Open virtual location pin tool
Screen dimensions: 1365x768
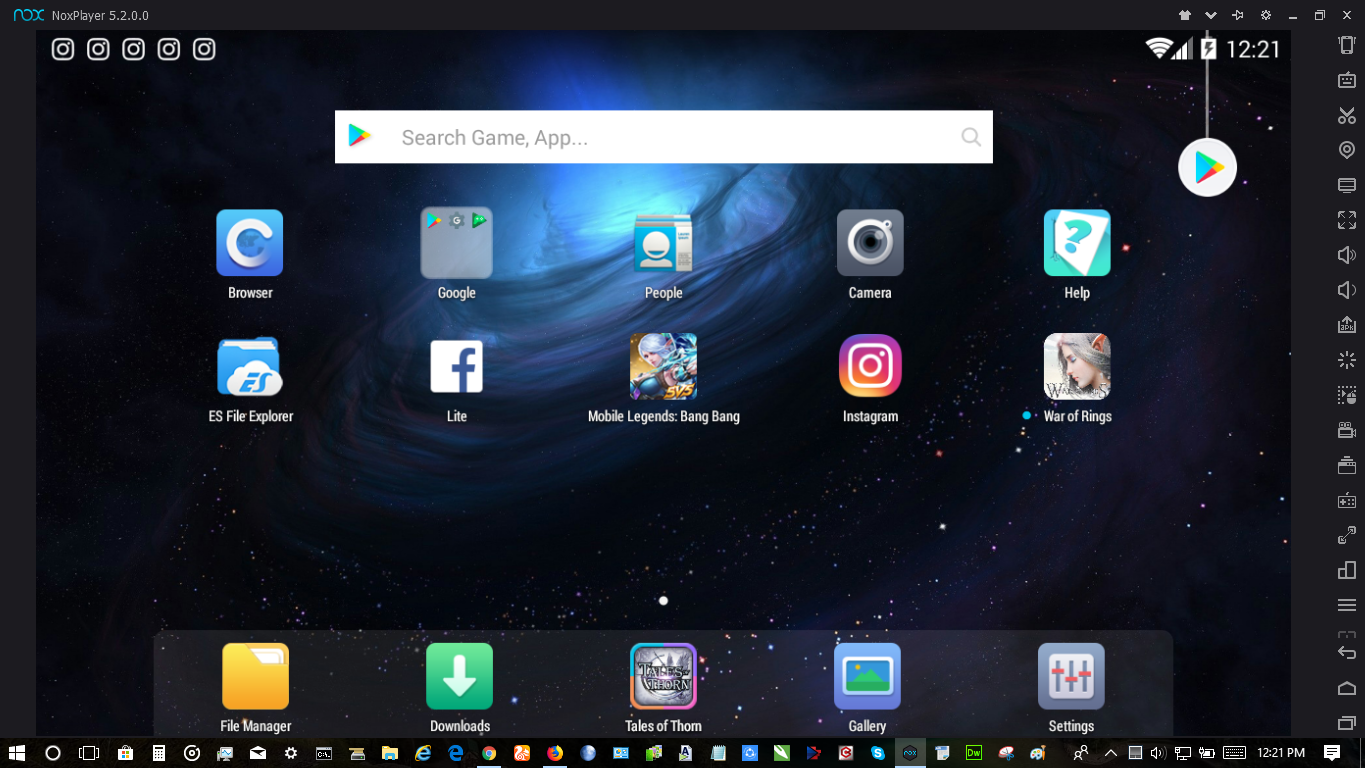tap(1347, 150)
